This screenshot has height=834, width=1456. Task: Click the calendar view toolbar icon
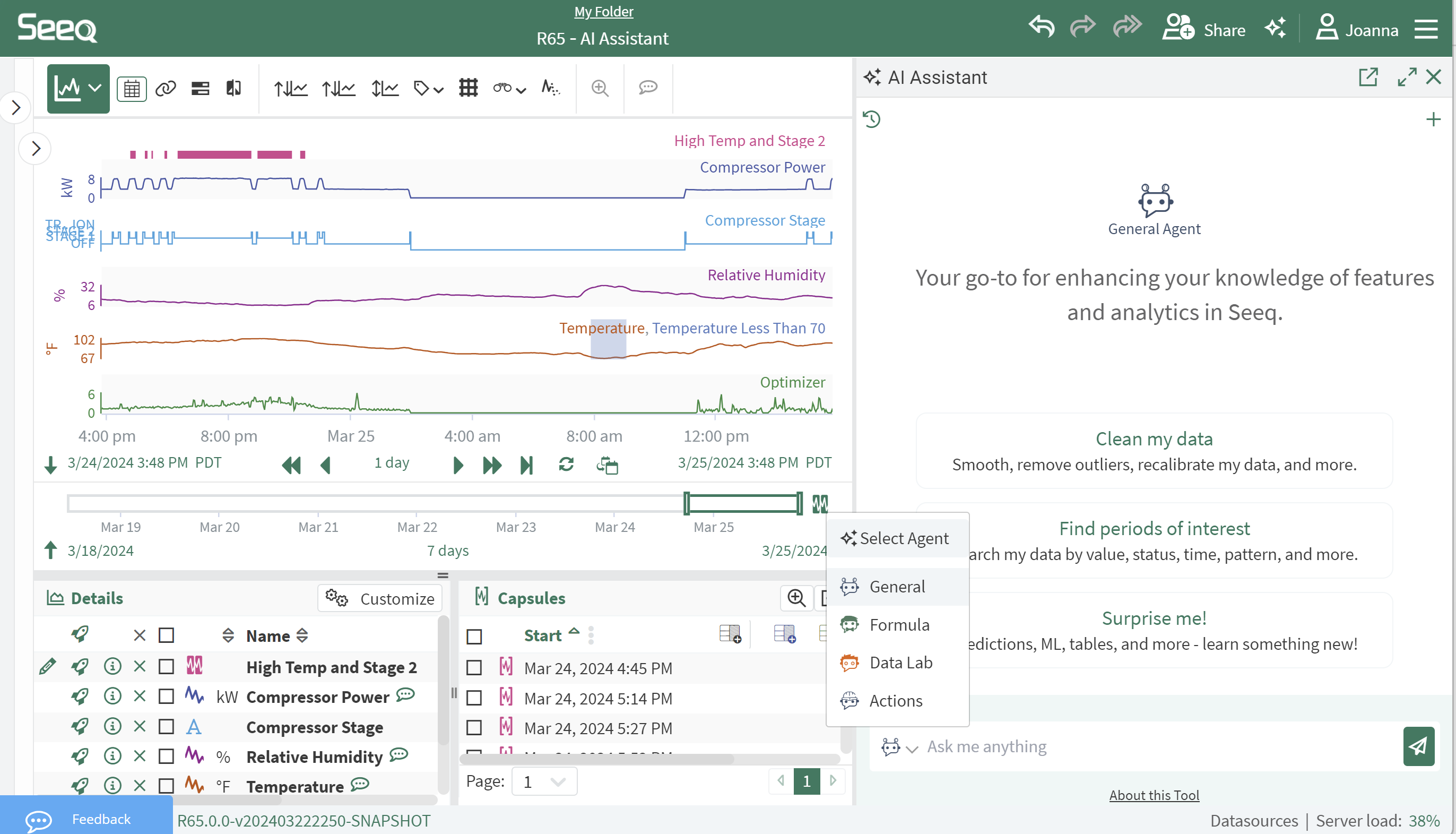132,88
